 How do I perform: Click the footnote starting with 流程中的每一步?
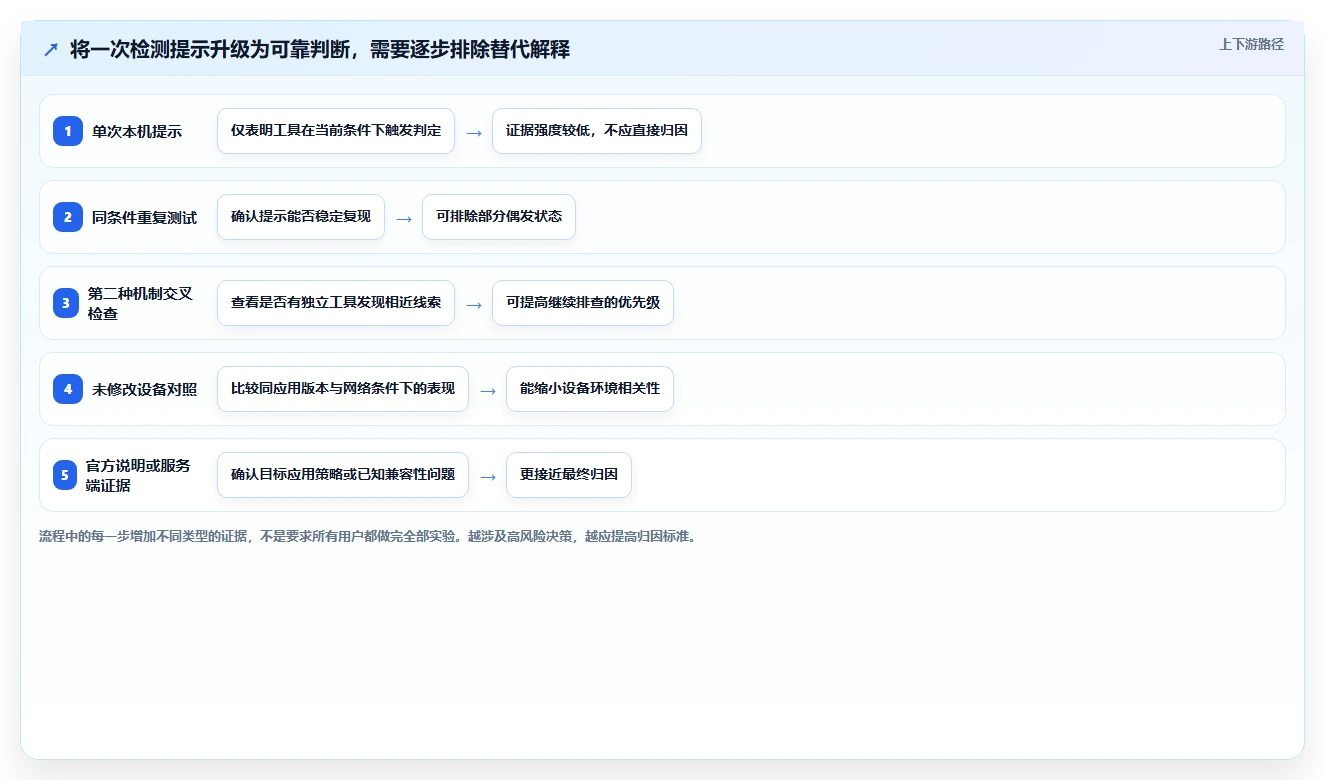click(367, 536)
